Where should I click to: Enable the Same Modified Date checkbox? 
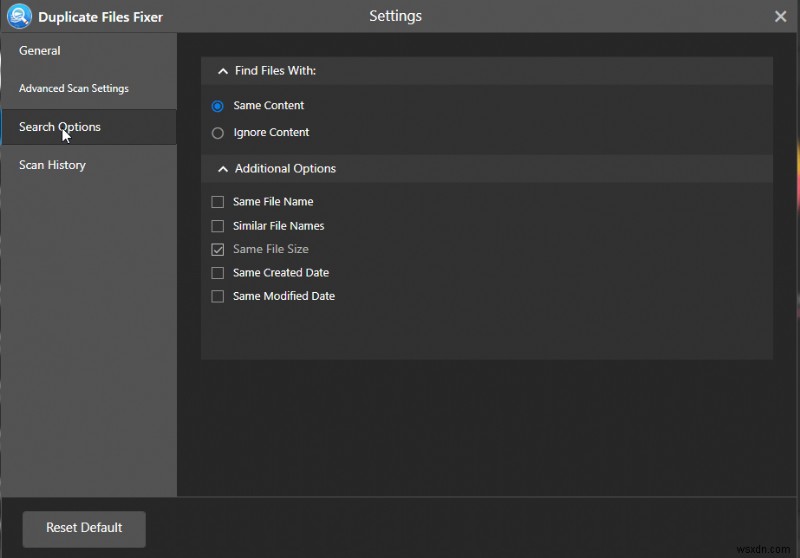[218, 297]
